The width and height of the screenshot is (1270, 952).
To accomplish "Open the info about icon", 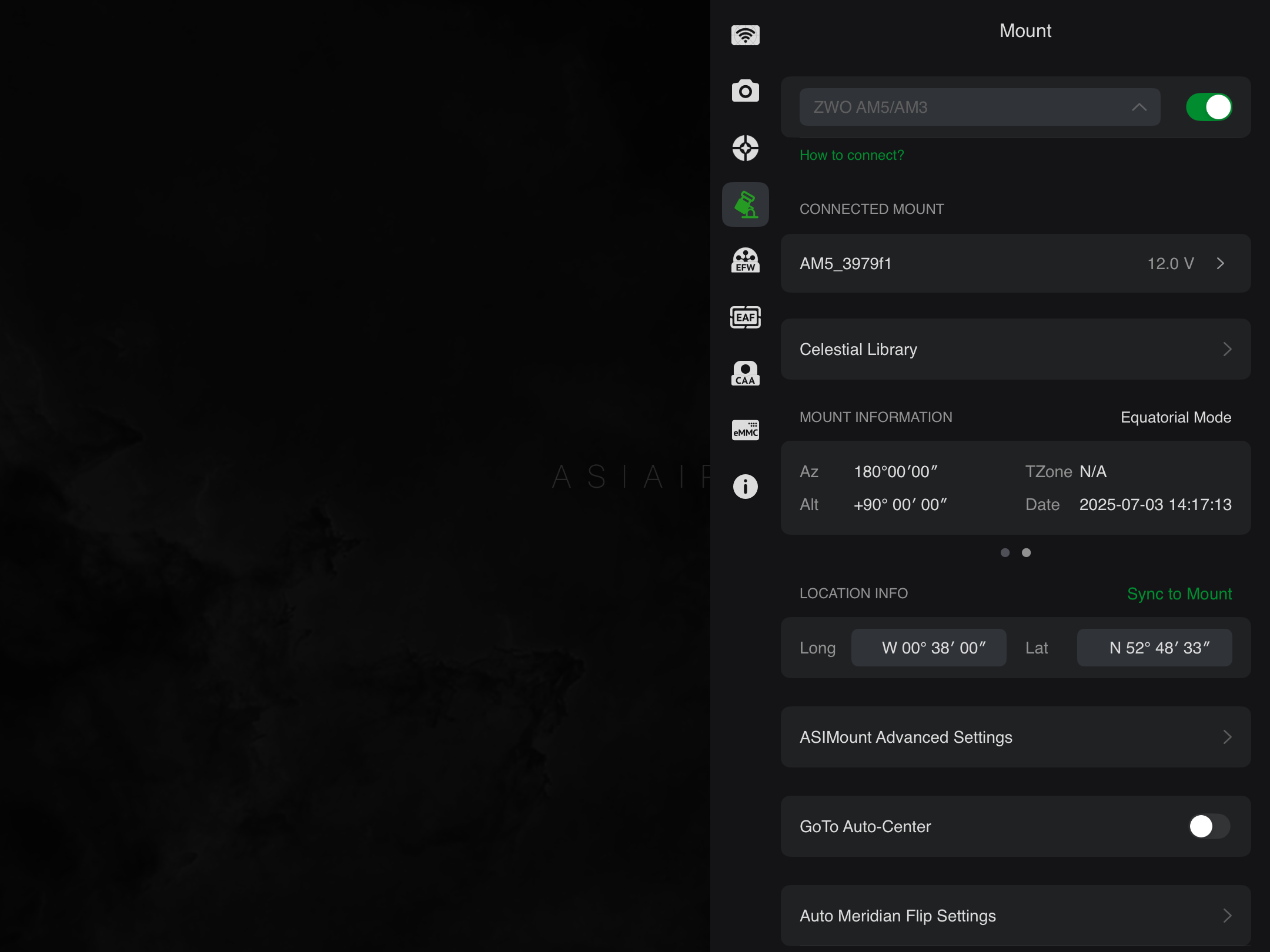I will tap(745, 487).
